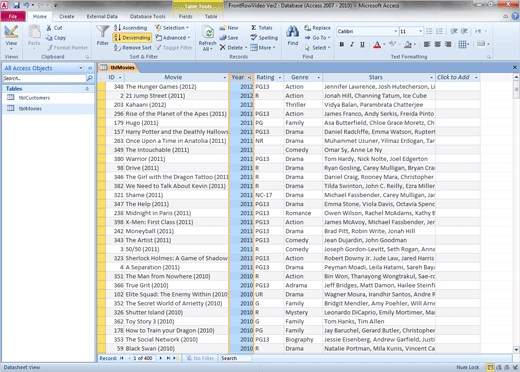Undo the last action in Quick Access toolbar
This screenshot has width=520, height=372.
pos(26,5)
